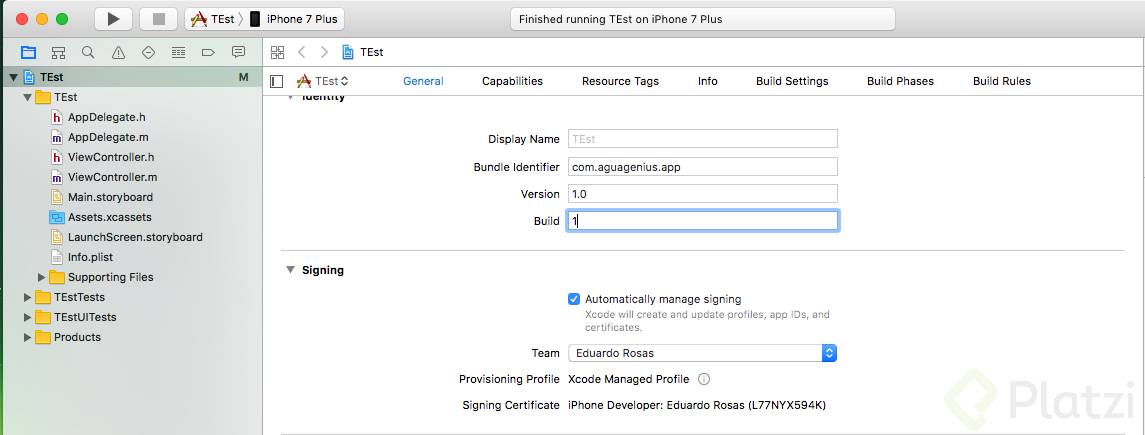The image size is (1145, 435).
Task: Stop the running task with Stop button
Action: (x=158, y=19)
